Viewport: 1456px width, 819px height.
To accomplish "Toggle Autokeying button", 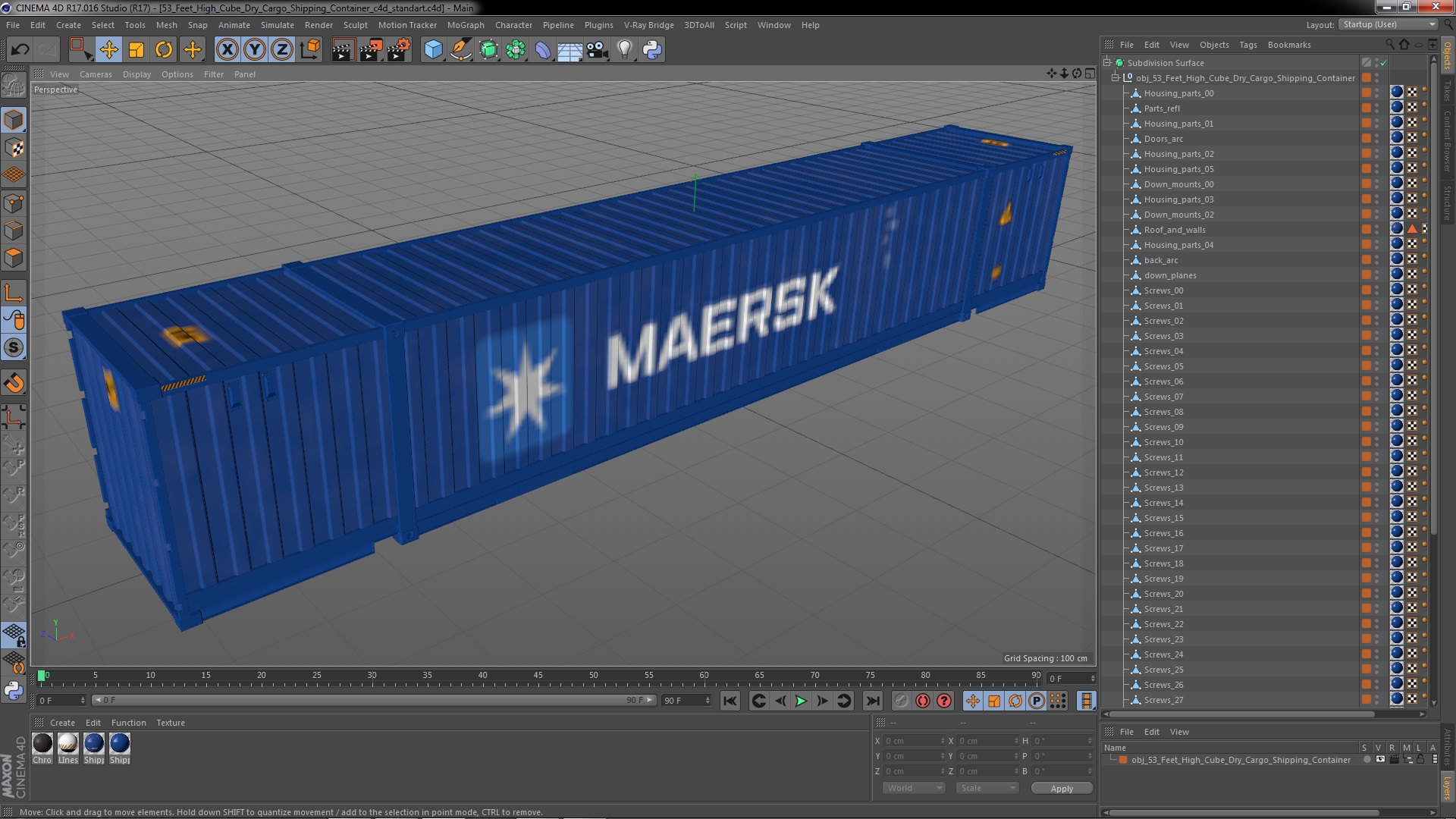I will 922,701.
